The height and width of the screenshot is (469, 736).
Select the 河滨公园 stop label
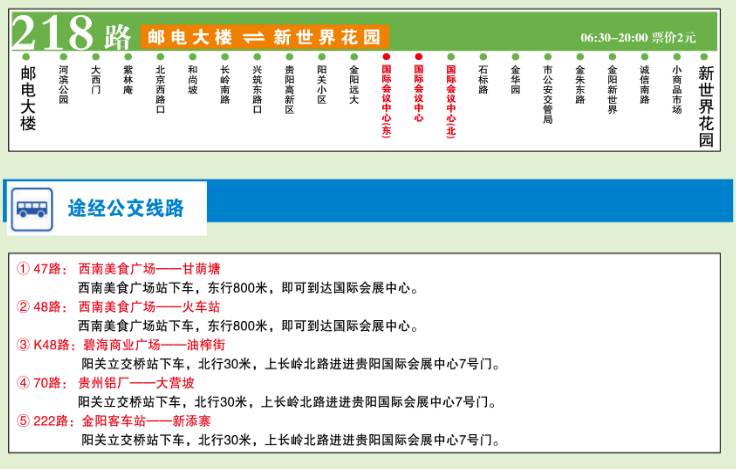tap(63, 85)
